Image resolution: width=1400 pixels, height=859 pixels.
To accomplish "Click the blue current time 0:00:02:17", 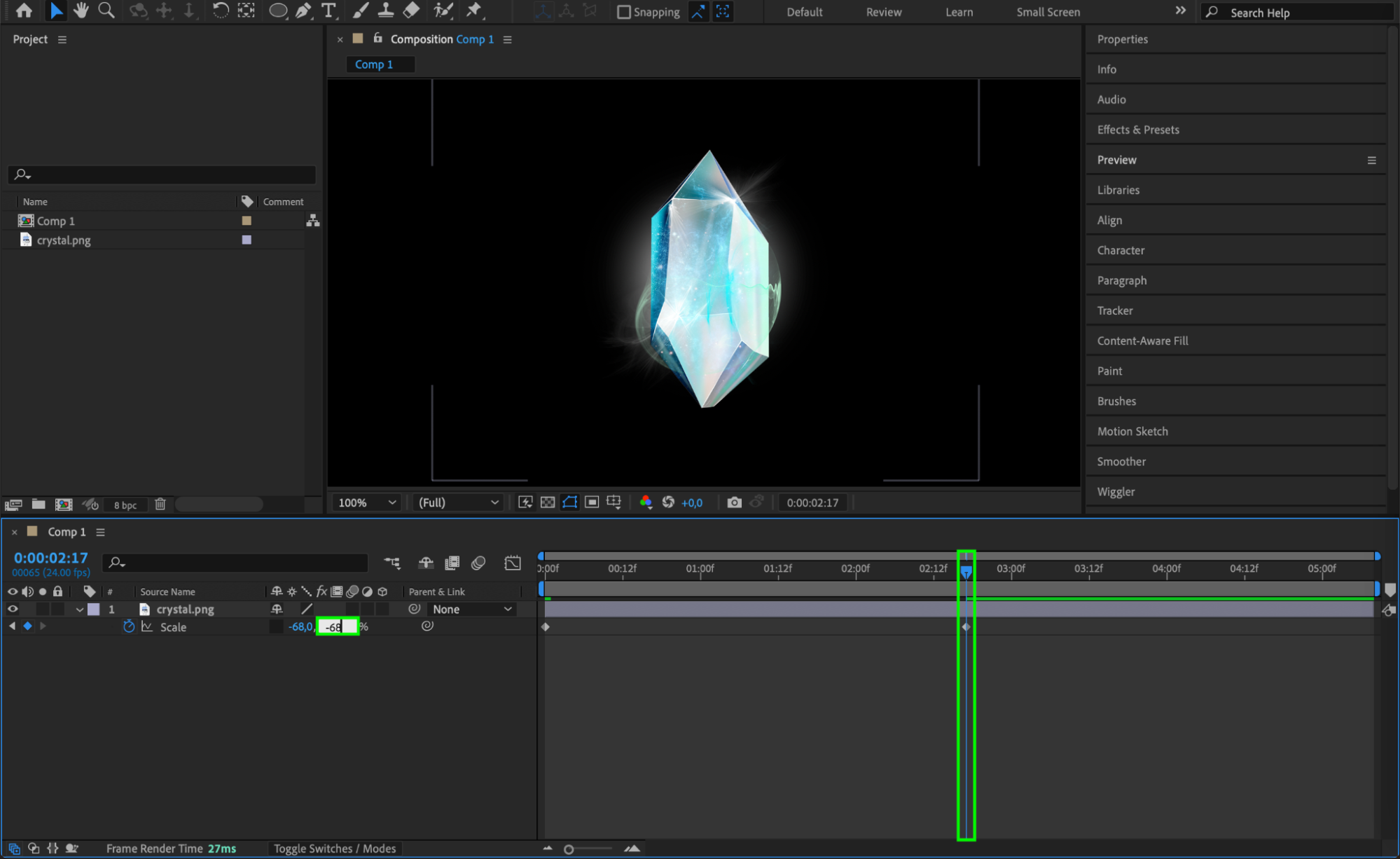I will pyautogui.click(x=51, y=558).
